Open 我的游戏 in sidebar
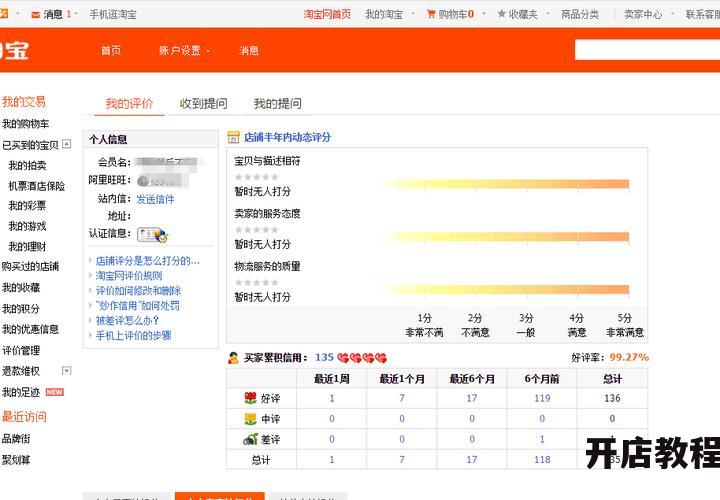The height and width of the screenshot is (500, 720). tap(27, 226)
